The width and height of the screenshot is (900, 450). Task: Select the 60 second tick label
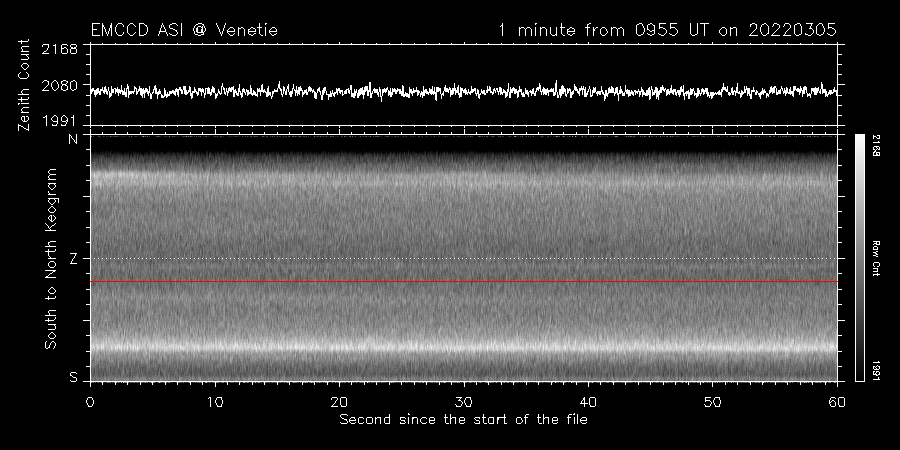point(837,401)
